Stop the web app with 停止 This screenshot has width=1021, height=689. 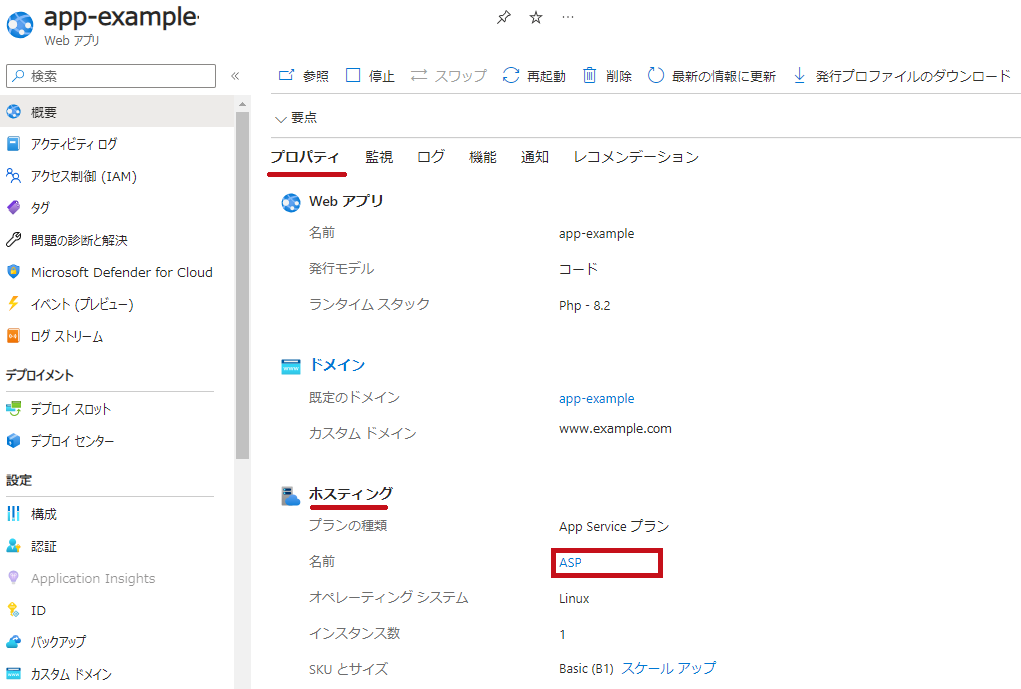(370, 76)
